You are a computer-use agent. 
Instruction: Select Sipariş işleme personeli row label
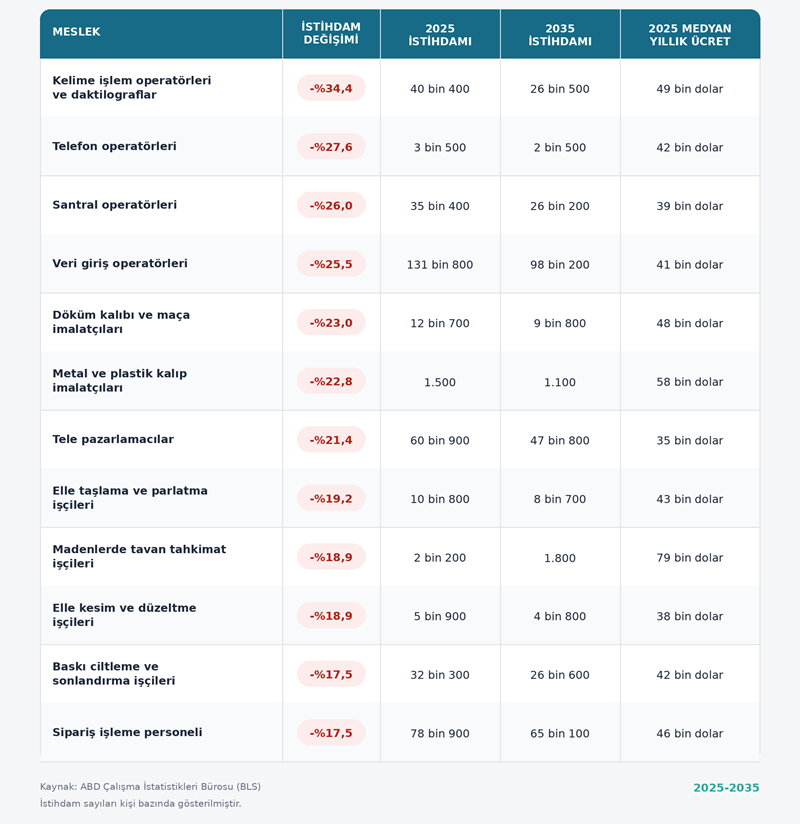point(127,733)
